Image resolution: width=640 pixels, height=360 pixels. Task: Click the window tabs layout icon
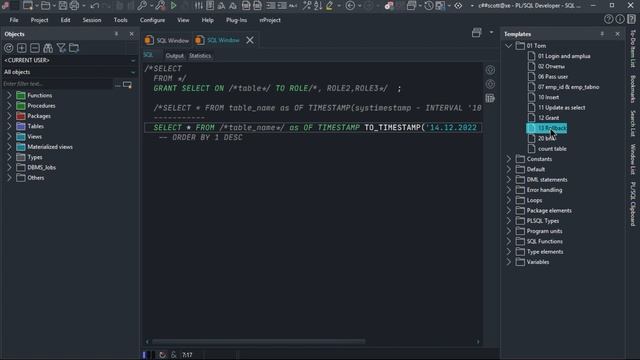[476, 33]
